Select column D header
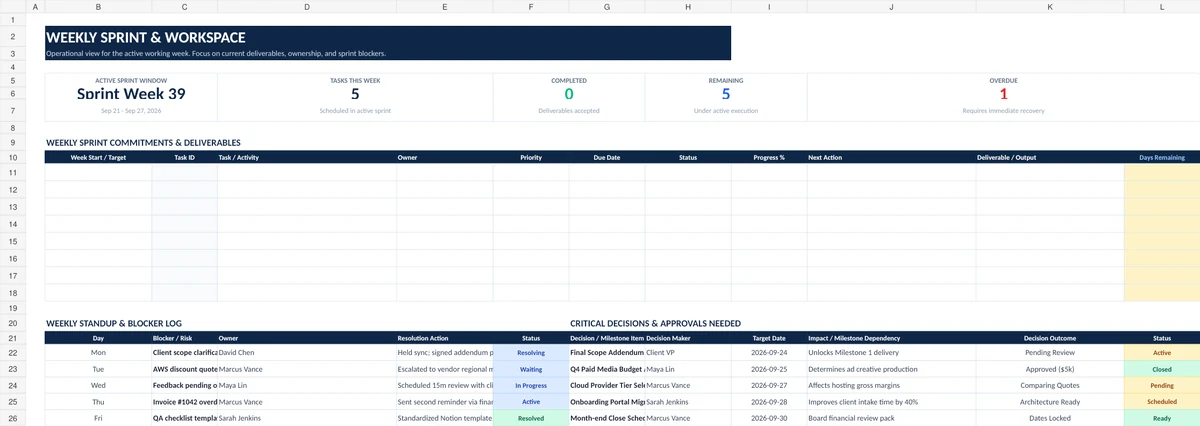This screenshot has height=426, width=1200. [306, 7]
